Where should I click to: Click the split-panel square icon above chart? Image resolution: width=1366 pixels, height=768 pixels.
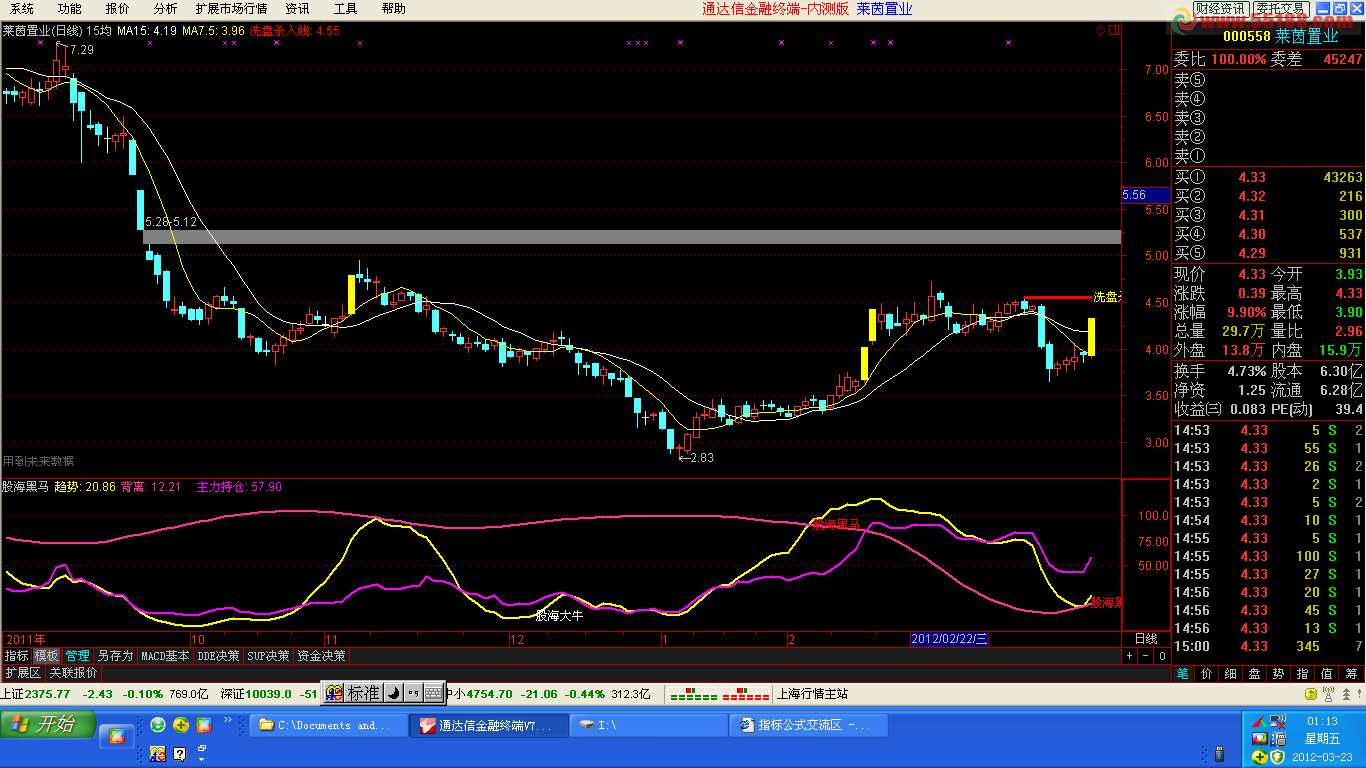tap(1114, 30)
